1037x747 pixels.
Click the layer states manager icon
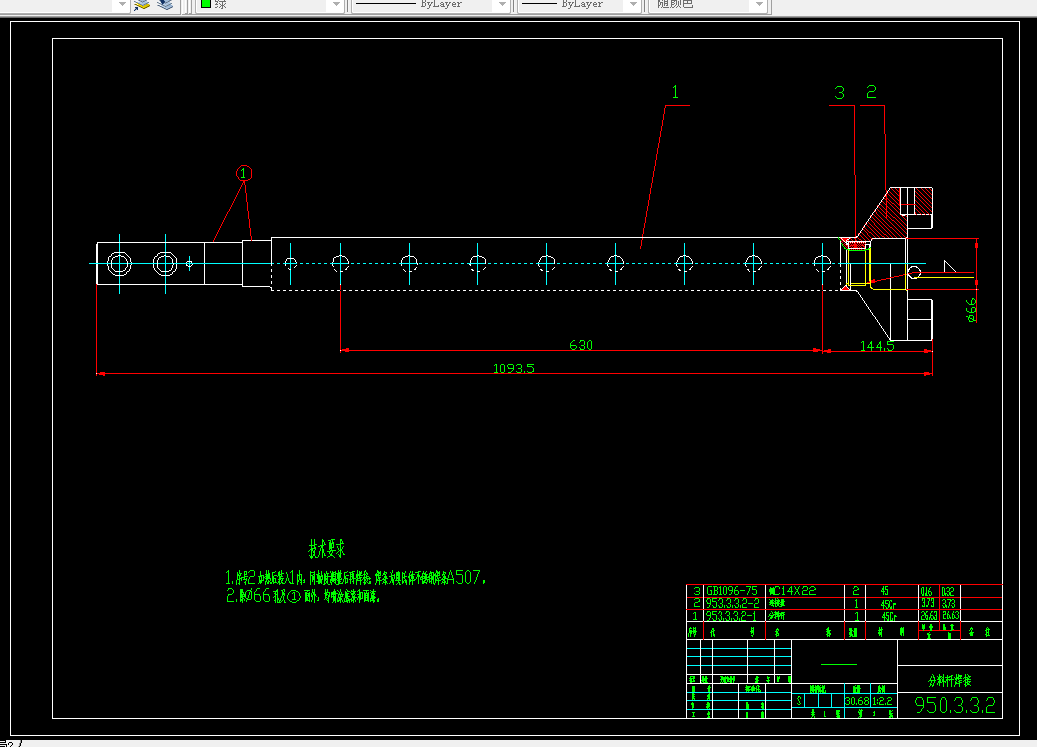pyautogui.click(x=142, y=5)
